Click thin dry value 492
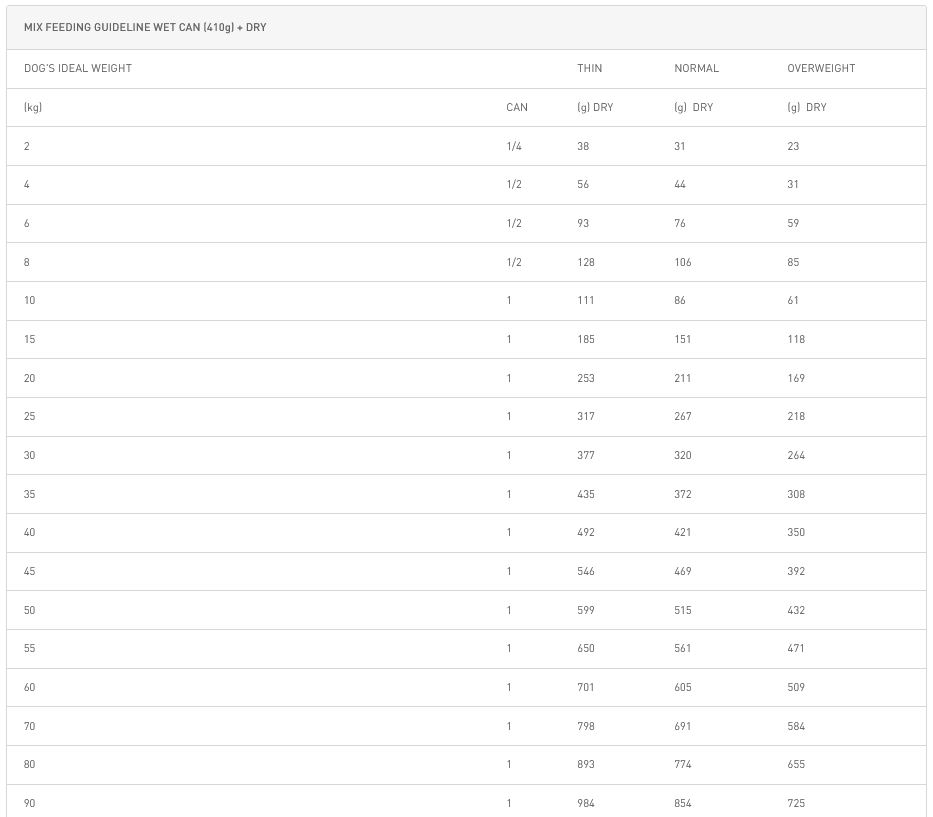 586,532
